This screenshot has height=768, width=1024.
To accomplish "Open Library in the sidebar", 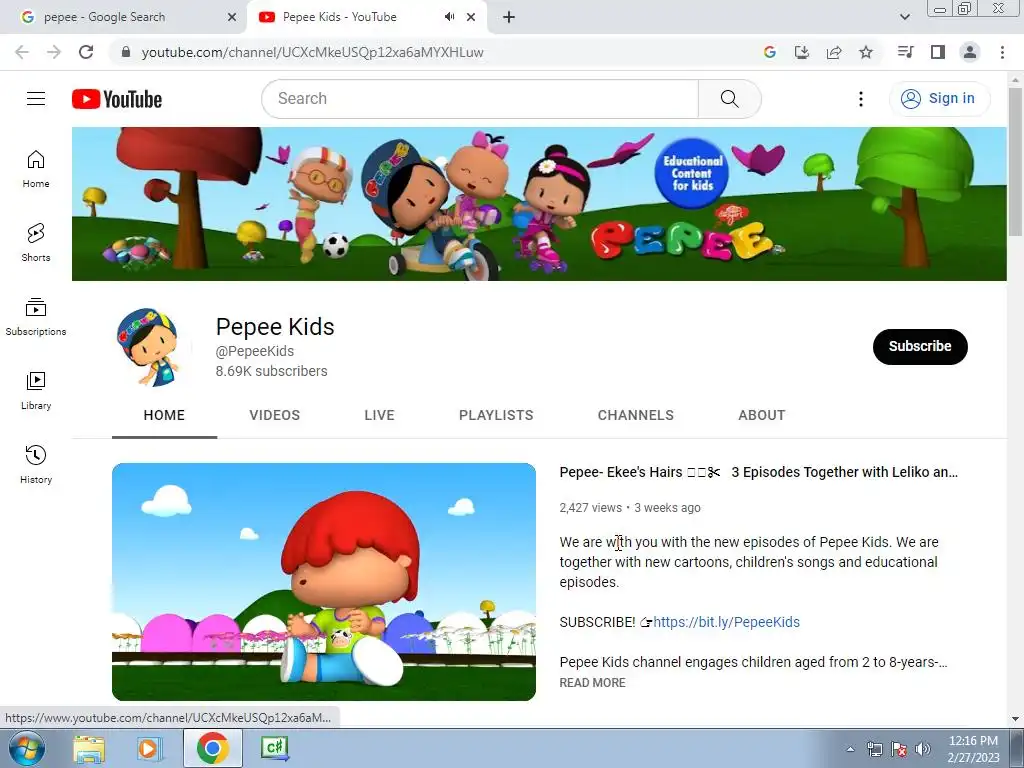I will point(36,391).
